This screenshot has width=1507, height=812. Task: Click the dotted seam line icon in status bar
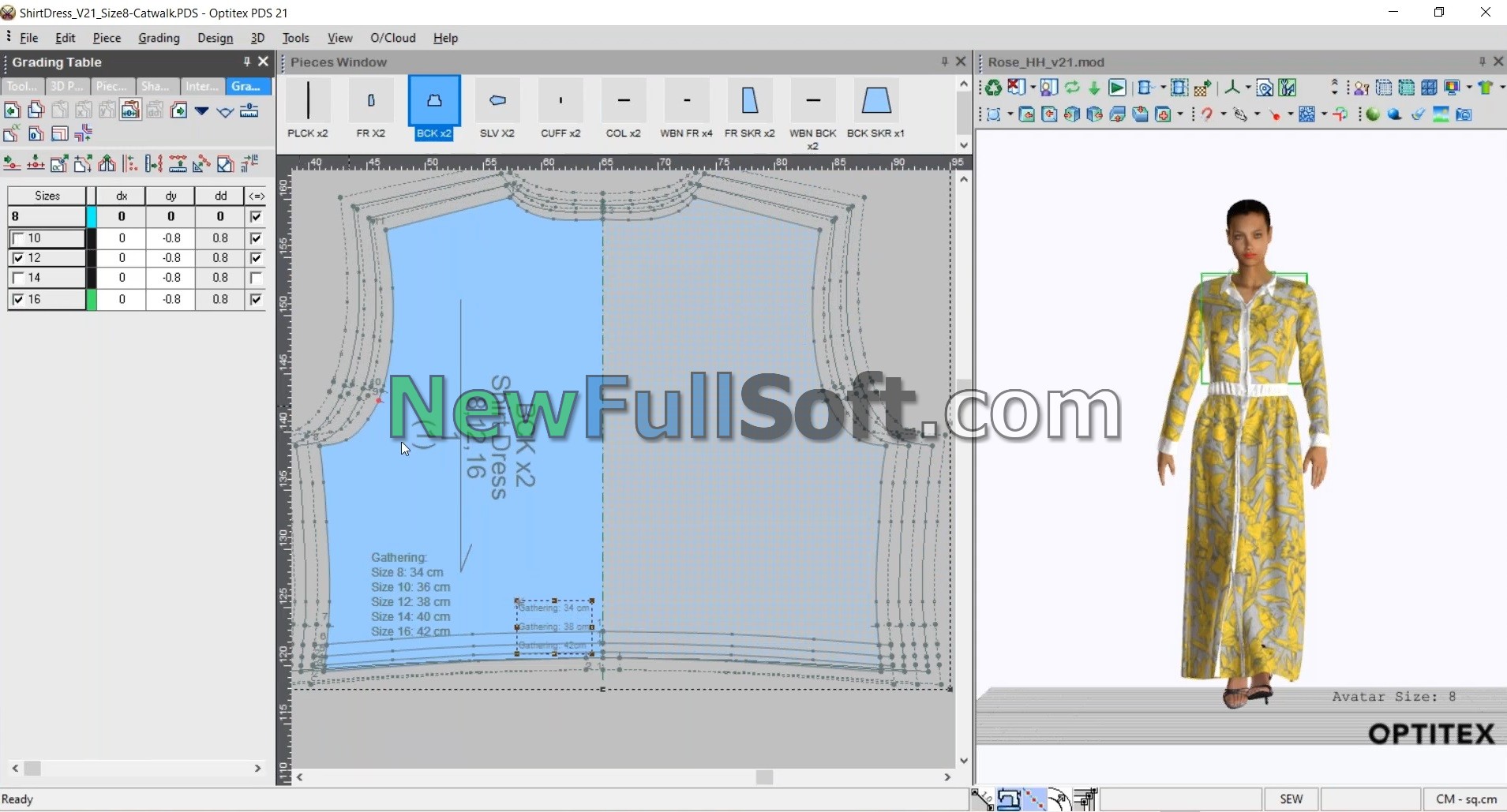(1035, 799)
